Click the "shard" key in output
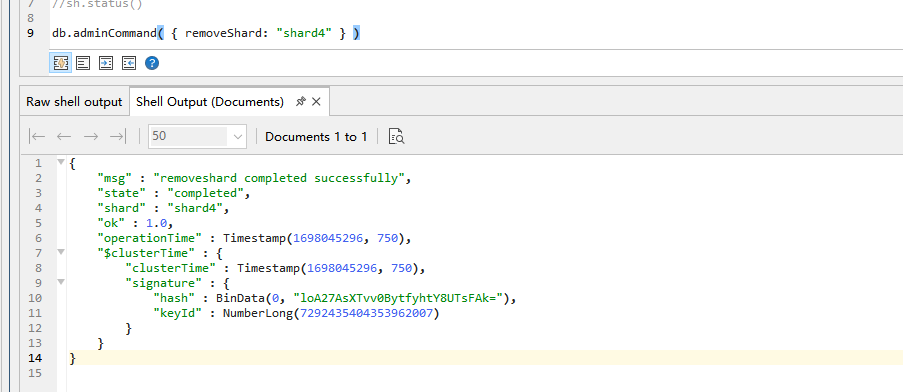This screenshot has height=392, width=903. coord(122,208)
